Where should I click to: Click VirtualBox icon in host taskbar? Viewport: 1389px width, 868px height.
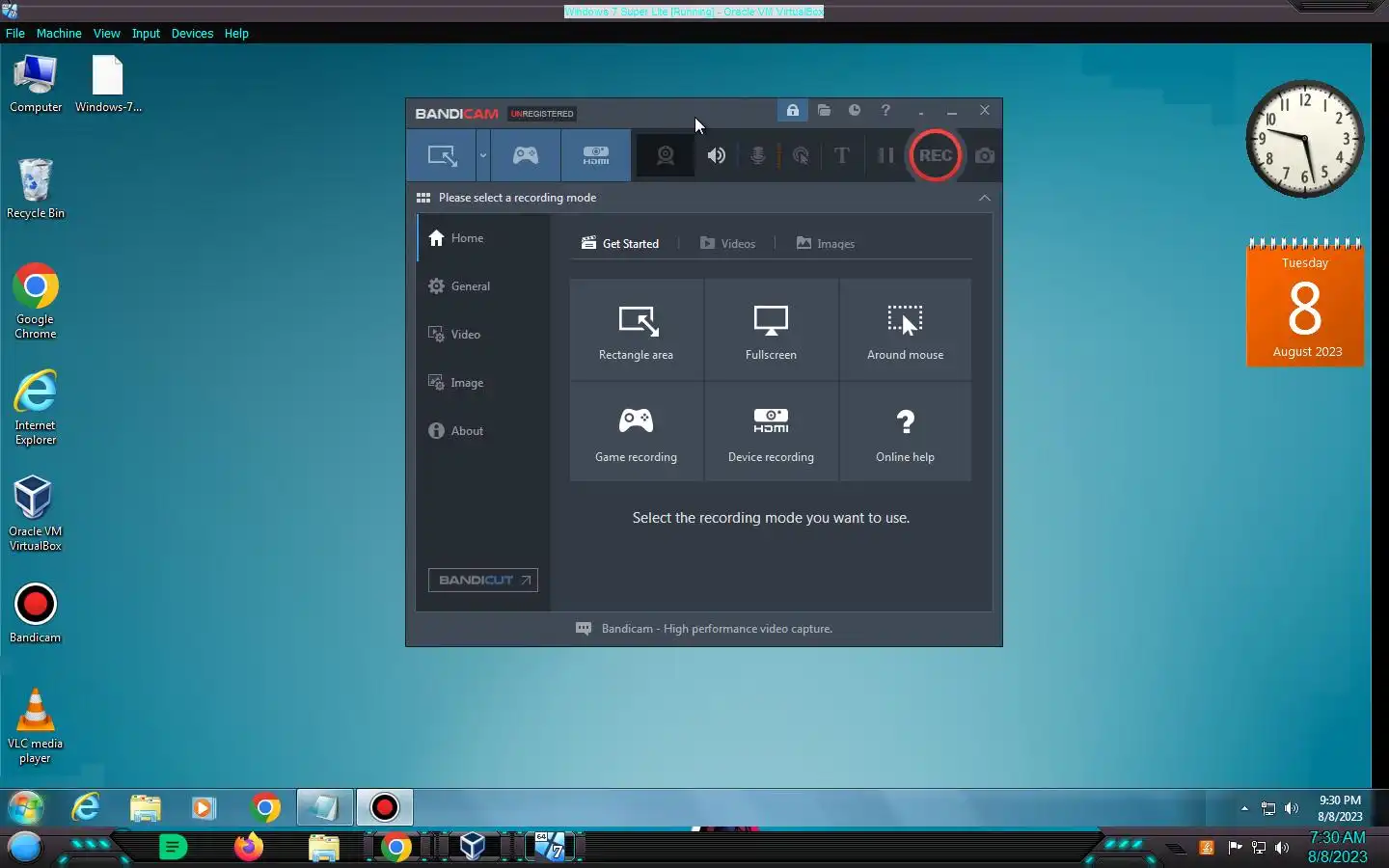472,847
